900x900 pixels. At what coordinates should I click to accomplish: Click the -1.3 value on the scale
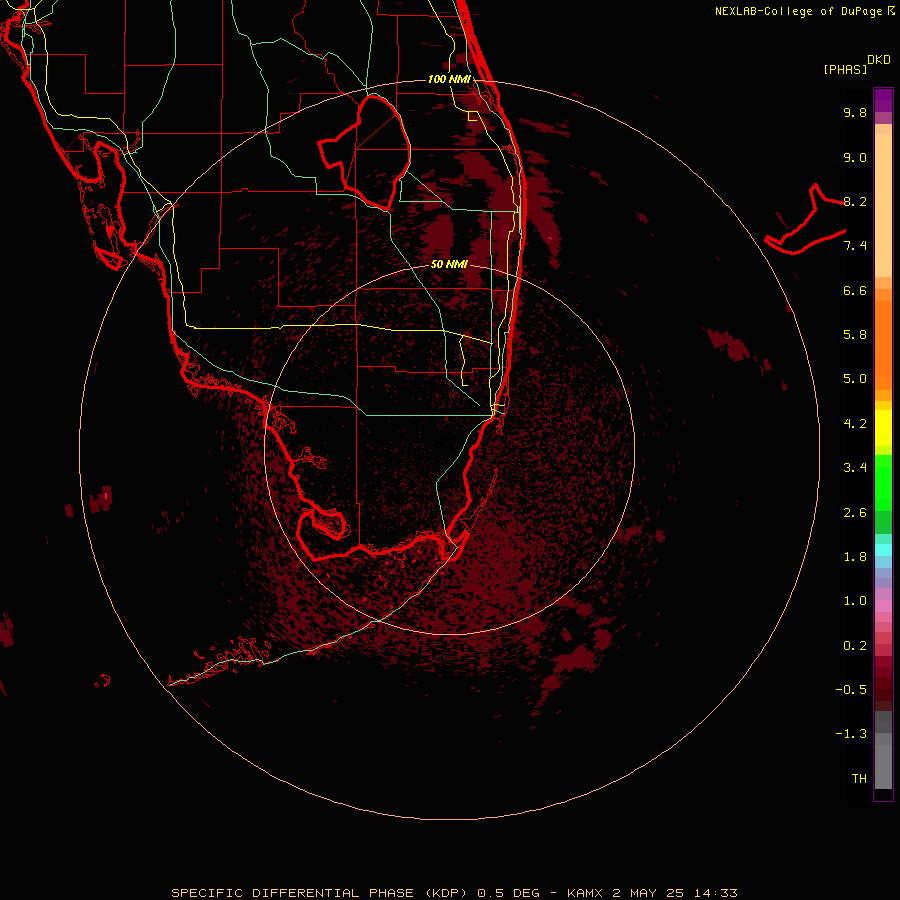click(851, 734)
